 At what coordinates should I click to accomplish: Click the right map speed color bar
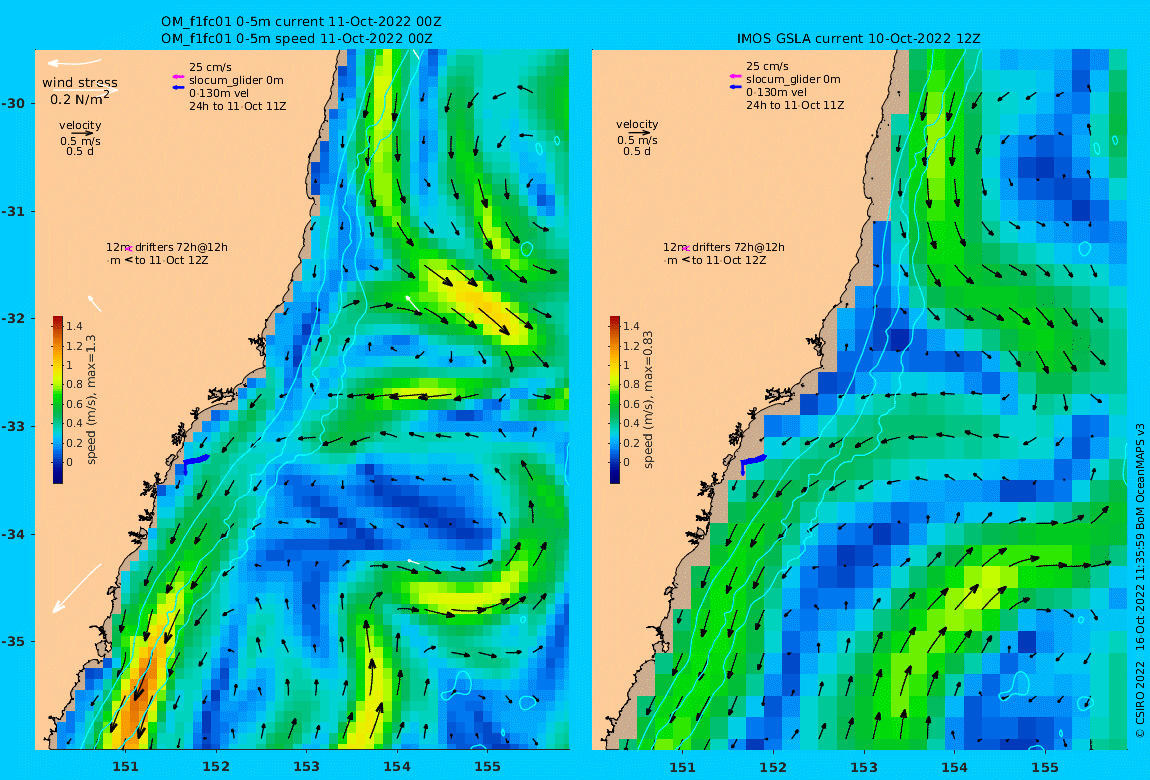point(615,400)
